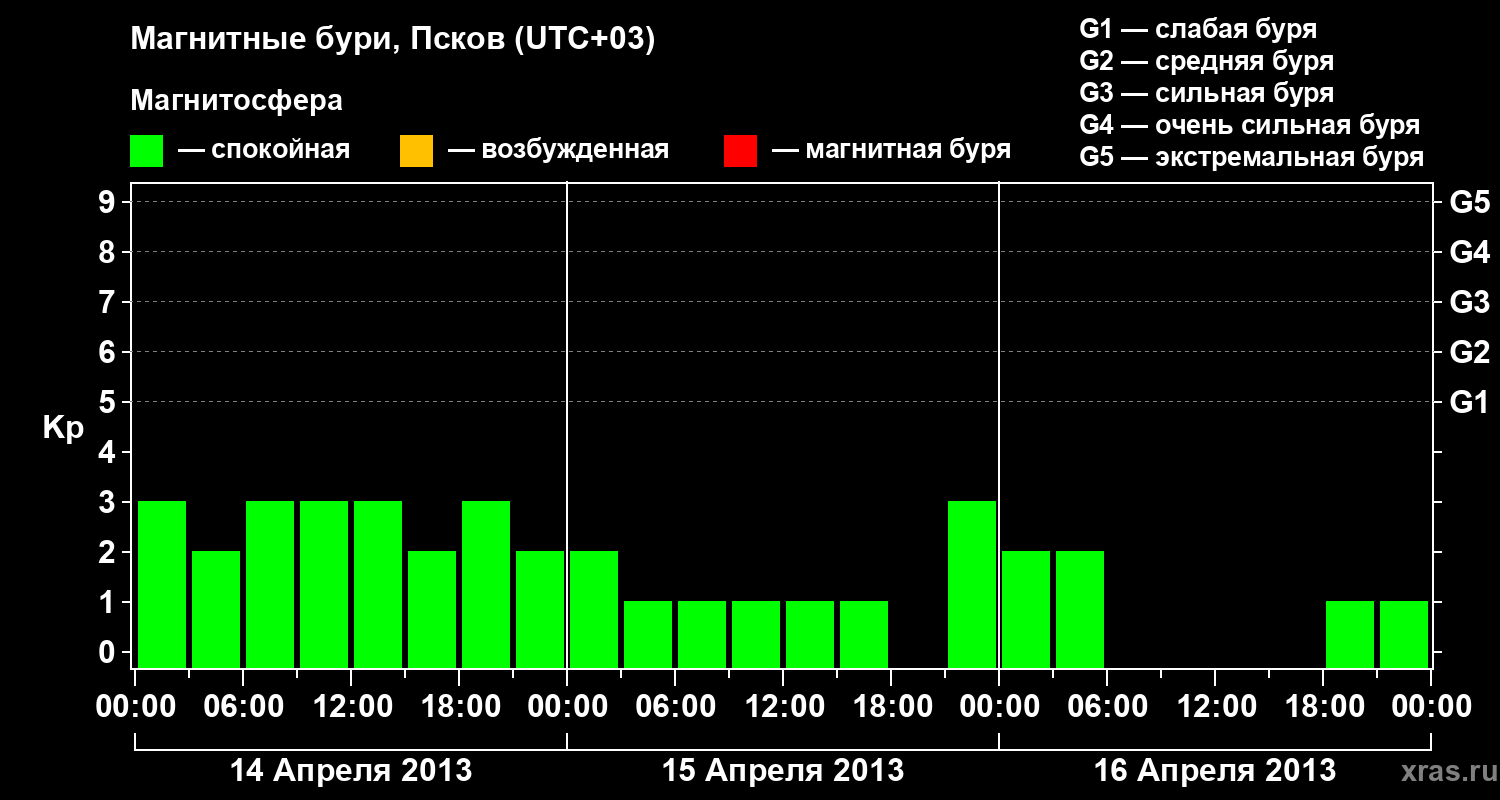1500x800 pixels.
Task: Click the '— спокойная' legend label
Action: (x=264, y=150)
